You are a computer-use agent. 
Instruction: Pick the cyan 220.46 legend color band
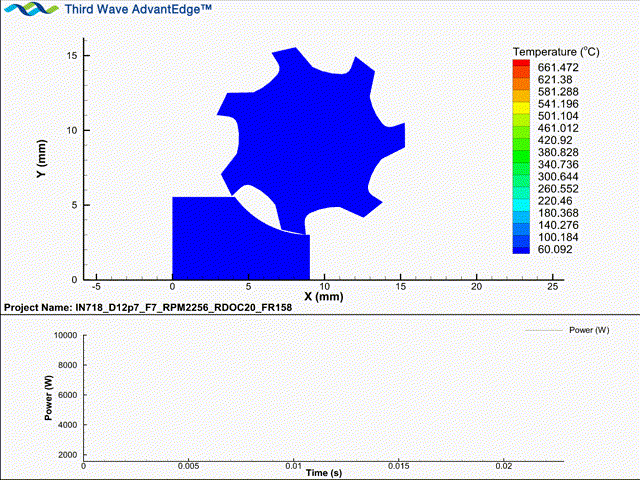pos(521,200)
